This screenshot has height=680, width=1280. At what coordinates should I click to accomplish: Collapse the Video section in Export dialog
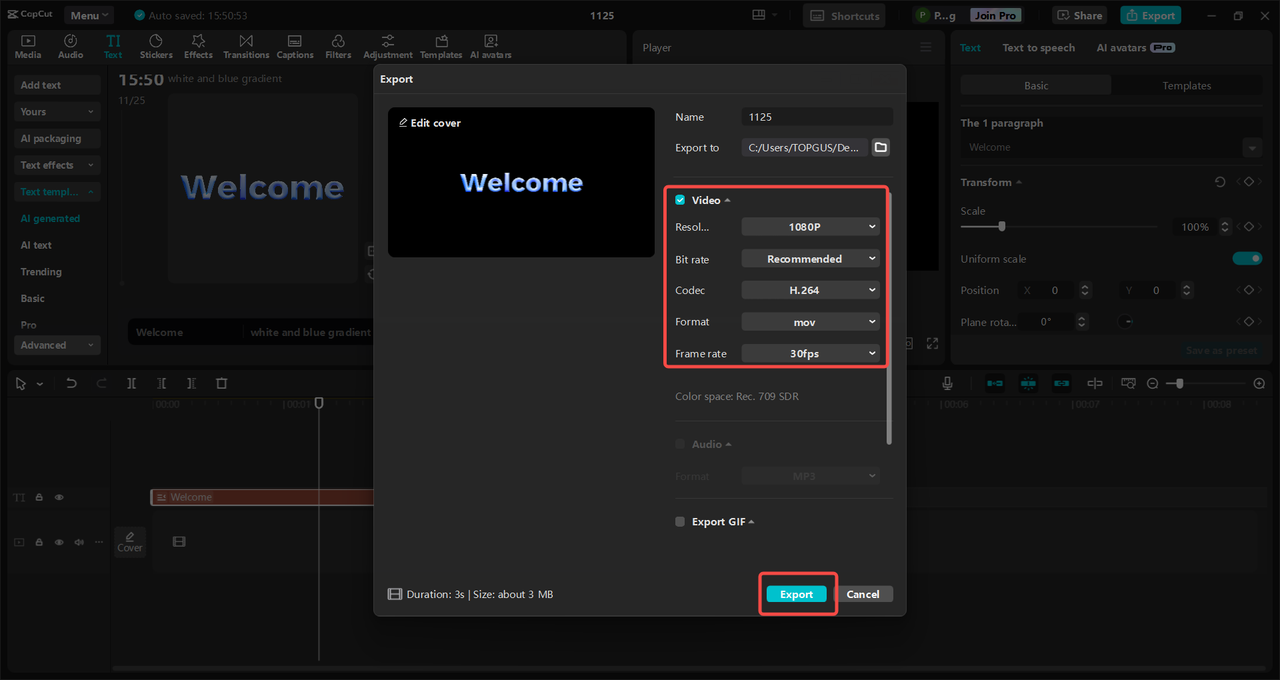pos(728,201)
